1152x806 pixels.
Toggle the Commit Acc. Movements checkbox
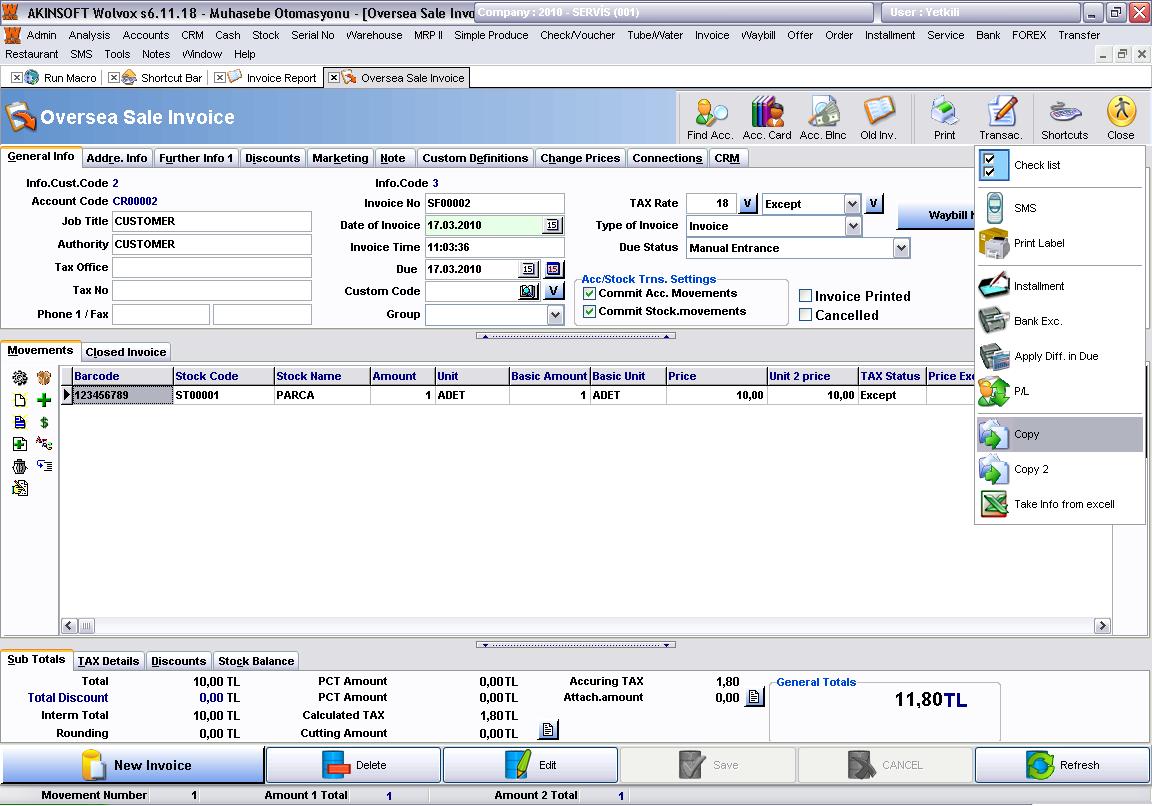point(589,294)
